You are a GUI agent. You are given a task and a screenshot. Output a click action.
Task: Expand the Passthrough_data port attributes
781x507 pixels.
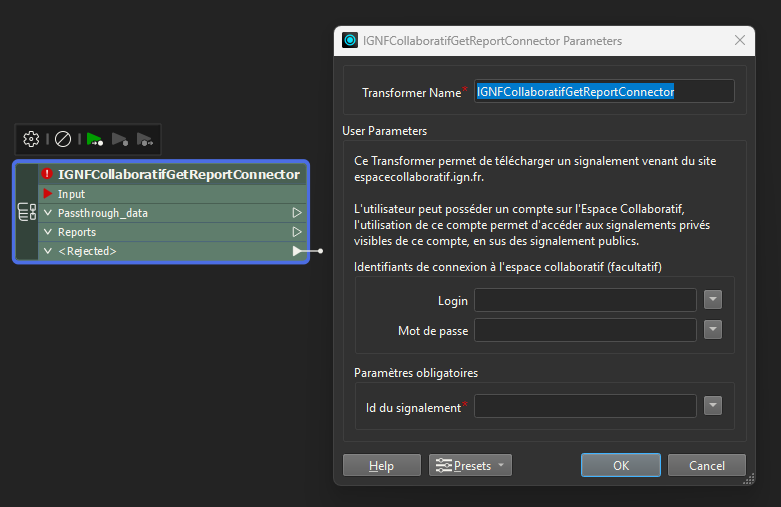[x=48, y=213]
